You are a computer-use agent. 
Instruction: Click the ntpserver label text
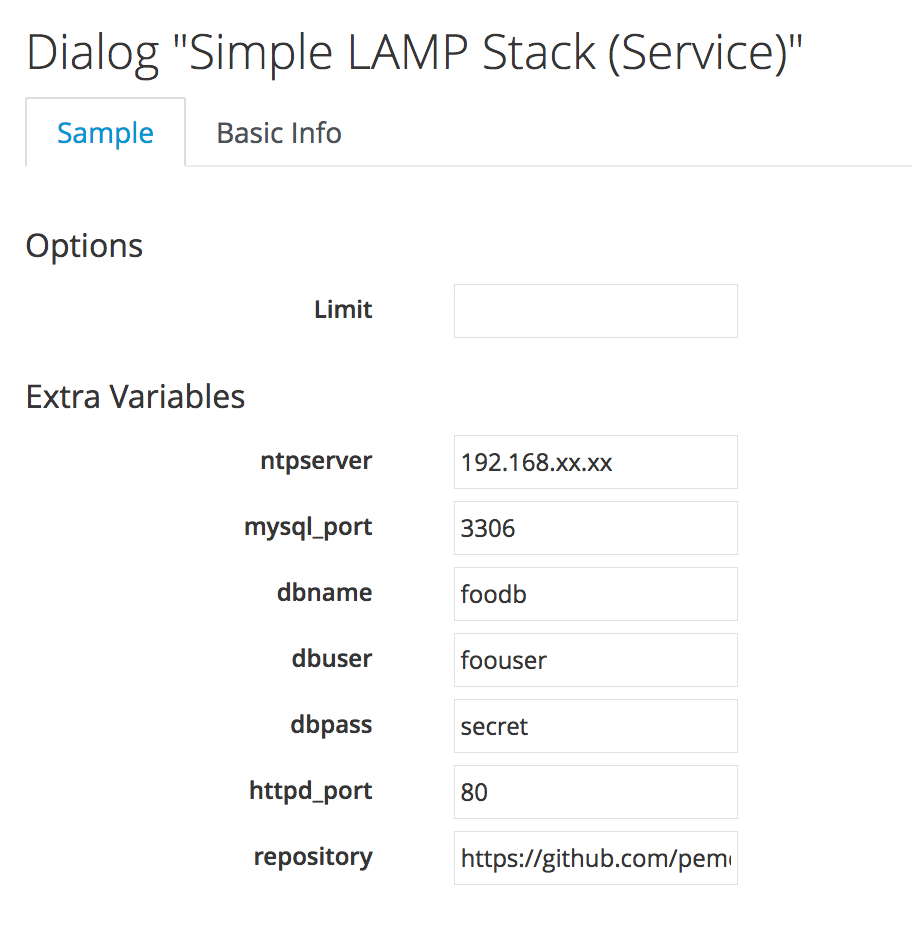click(x=316, y=461)
